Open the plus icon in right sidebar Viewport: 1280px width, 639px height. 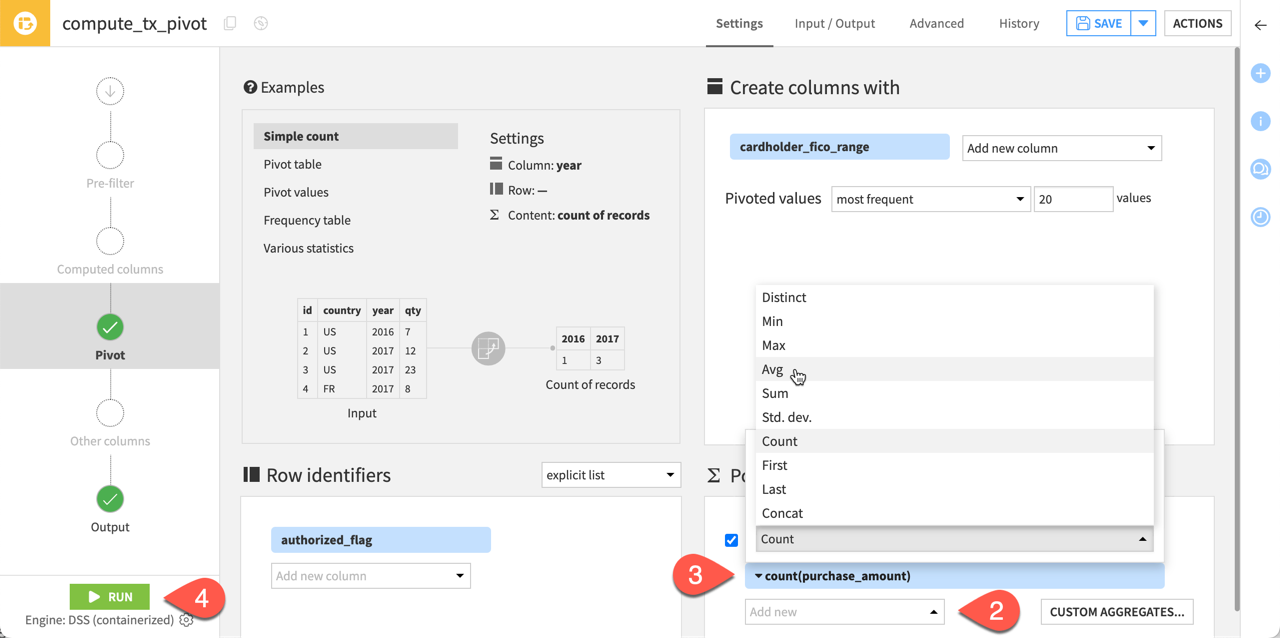click(1260, 73)
